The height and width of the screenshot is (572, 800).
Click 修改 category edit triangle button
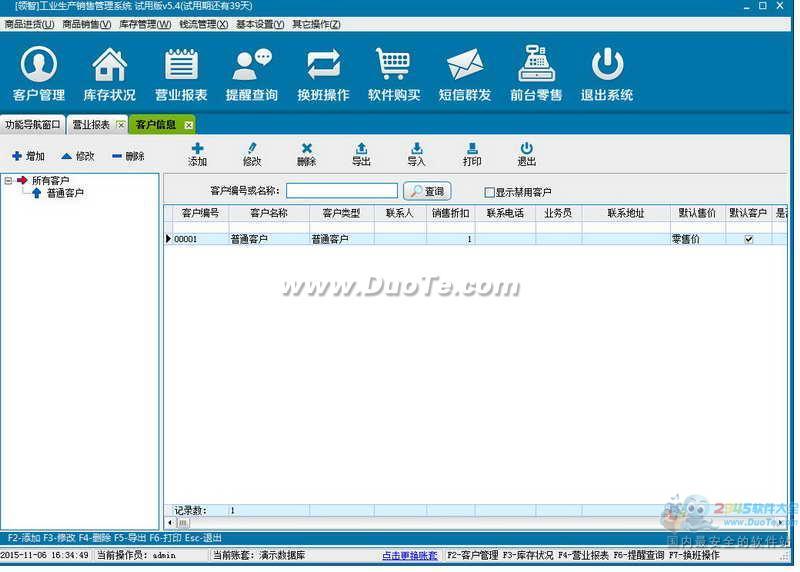click(x=78, y=156)
